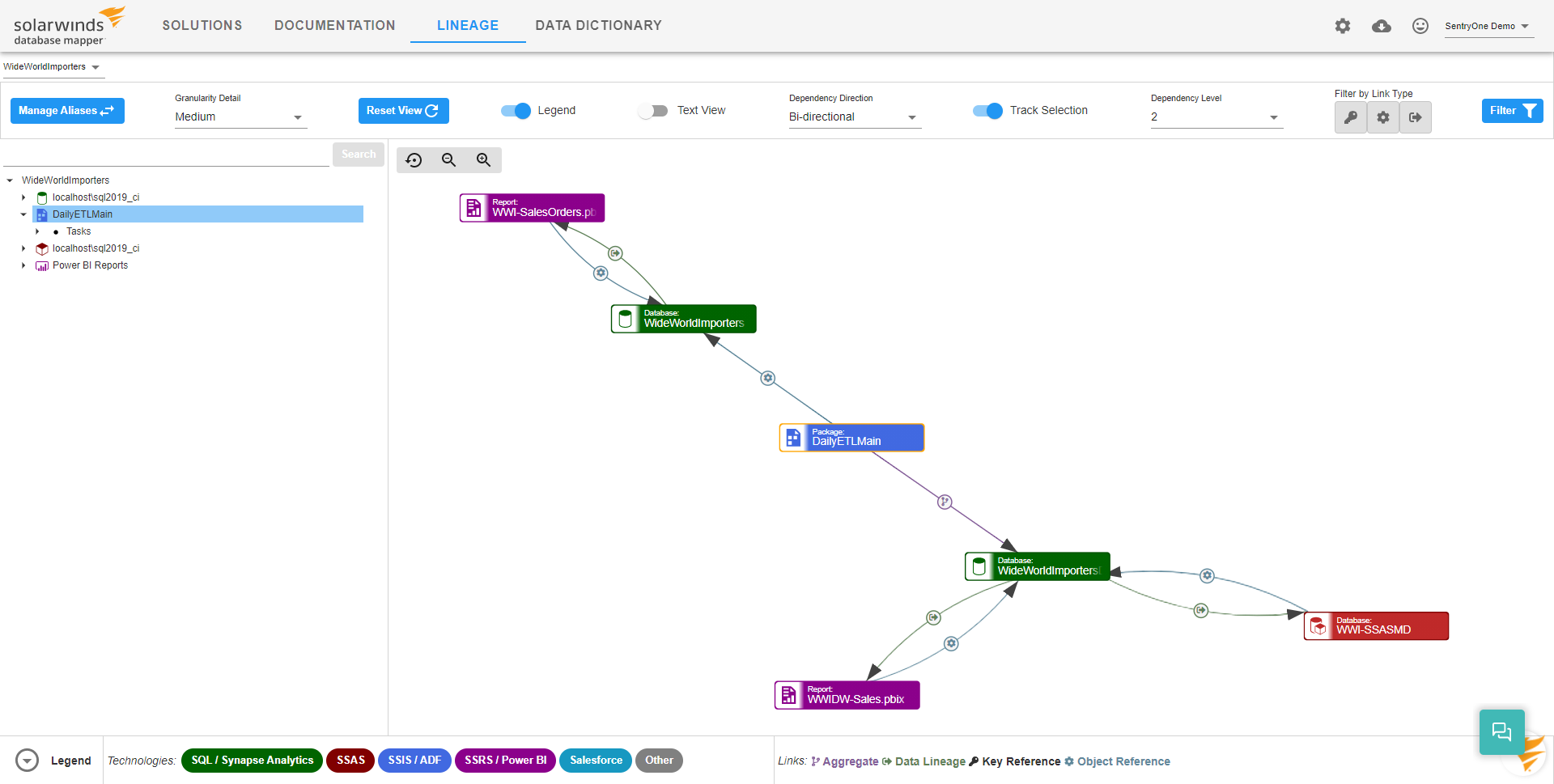
Task: Open the Dependency Direction dropdown
Action: 855,117
